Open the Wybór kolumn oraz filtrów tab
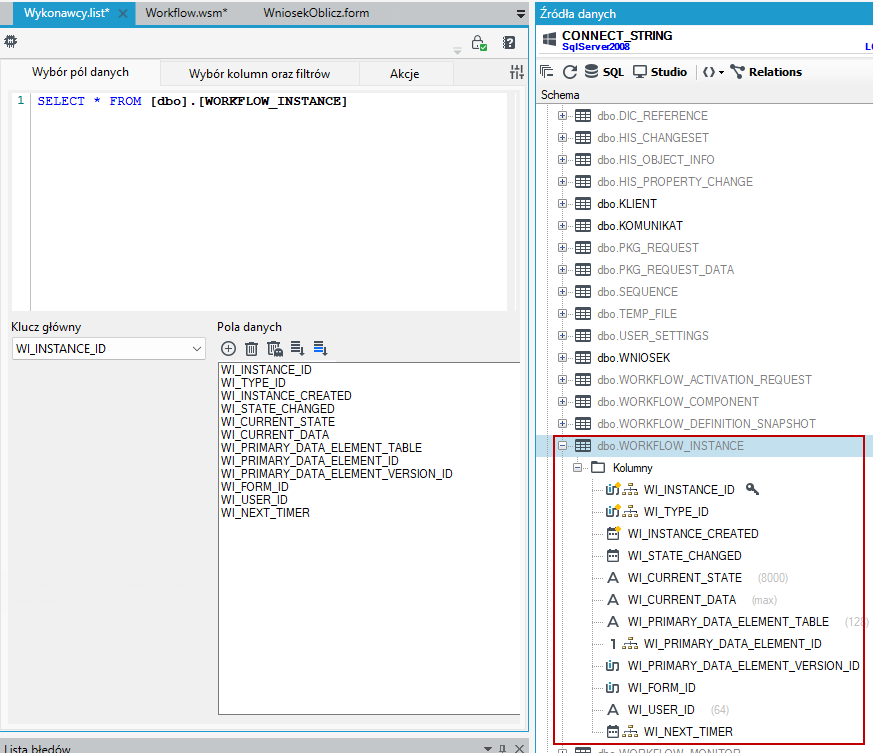873x753 pixels. pyautogui.click(x=259, y=74)
